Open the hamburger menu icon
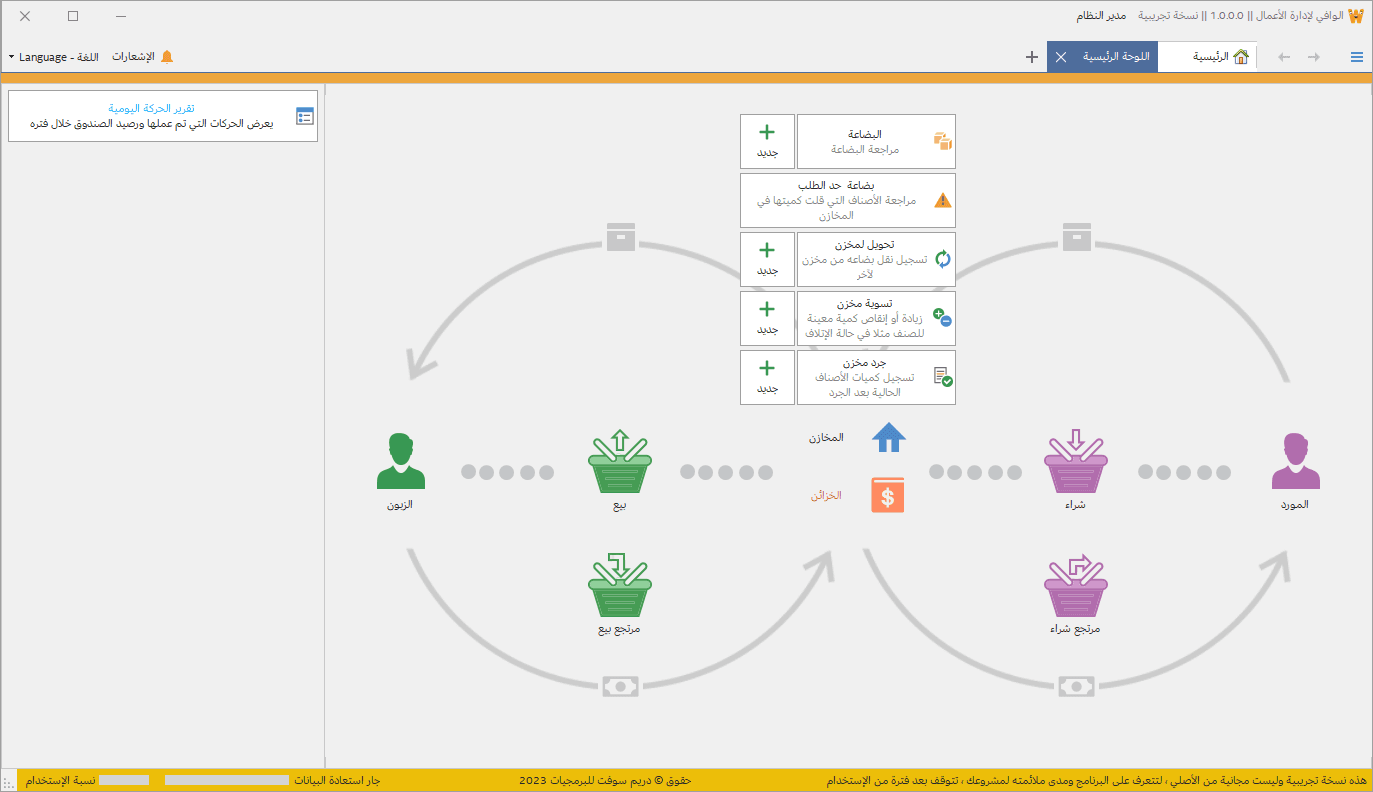This screenshot has width=1373, height=792. pos(1357,57)
